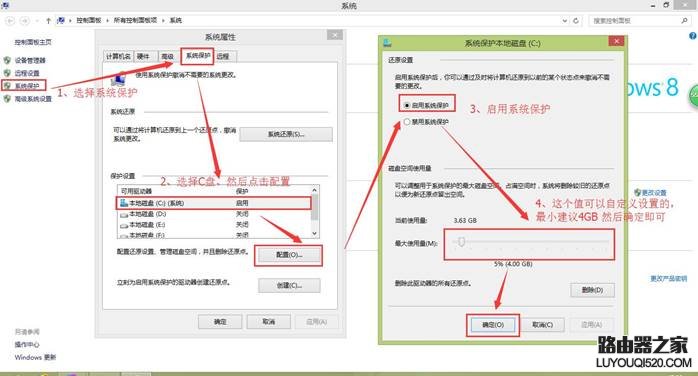Click 确定(O) in the disk protection dialog
The height and width of the screenshot is (376, 698).
point(493,325)
